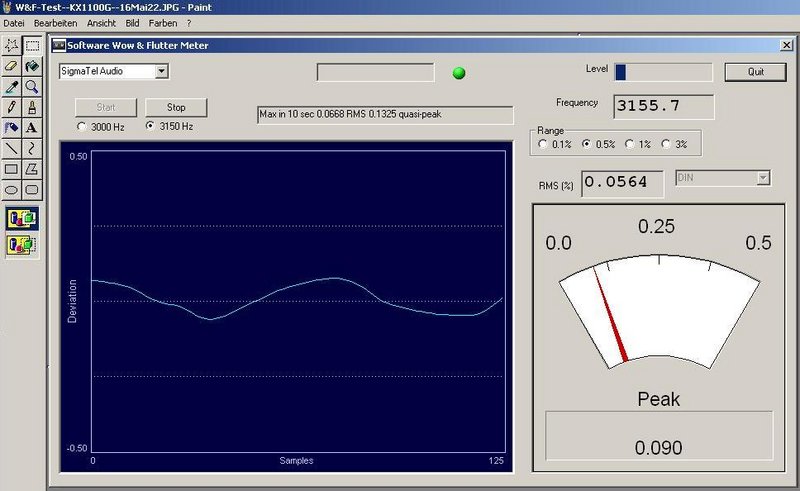800x491 pixels.
Task: Open the Ansicht menu
Action: [101, 23]
